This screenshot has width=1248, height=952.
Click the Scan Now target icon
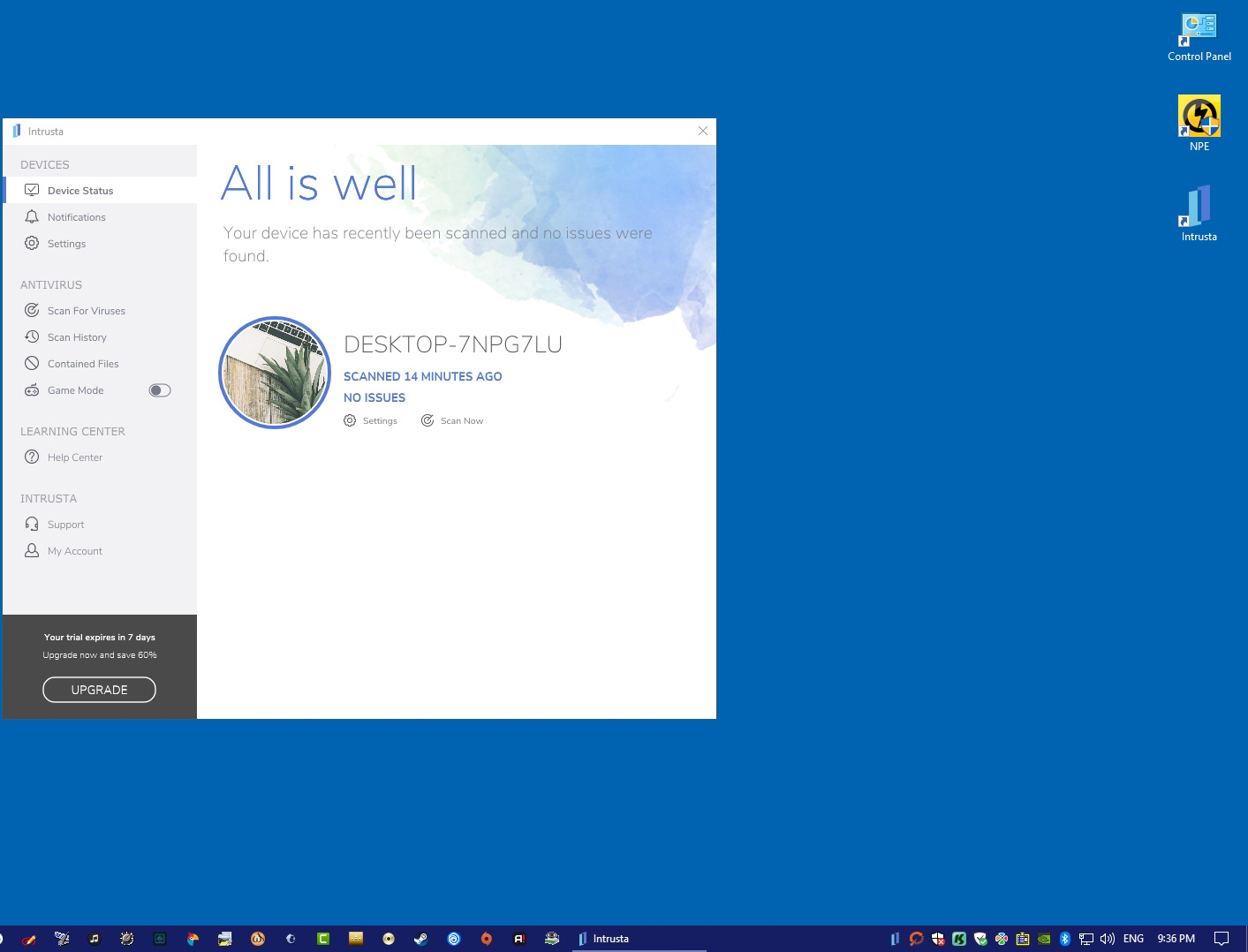[427, 420]
